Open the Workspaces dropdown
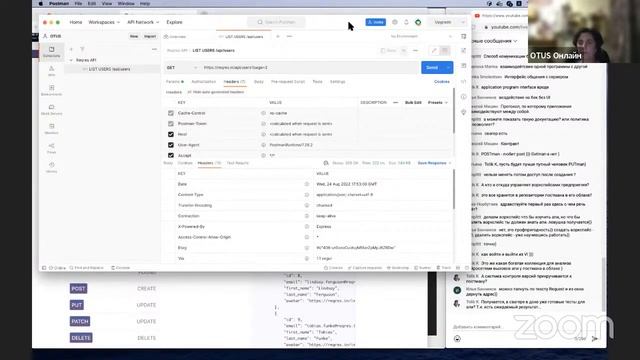 pos(104,22)
